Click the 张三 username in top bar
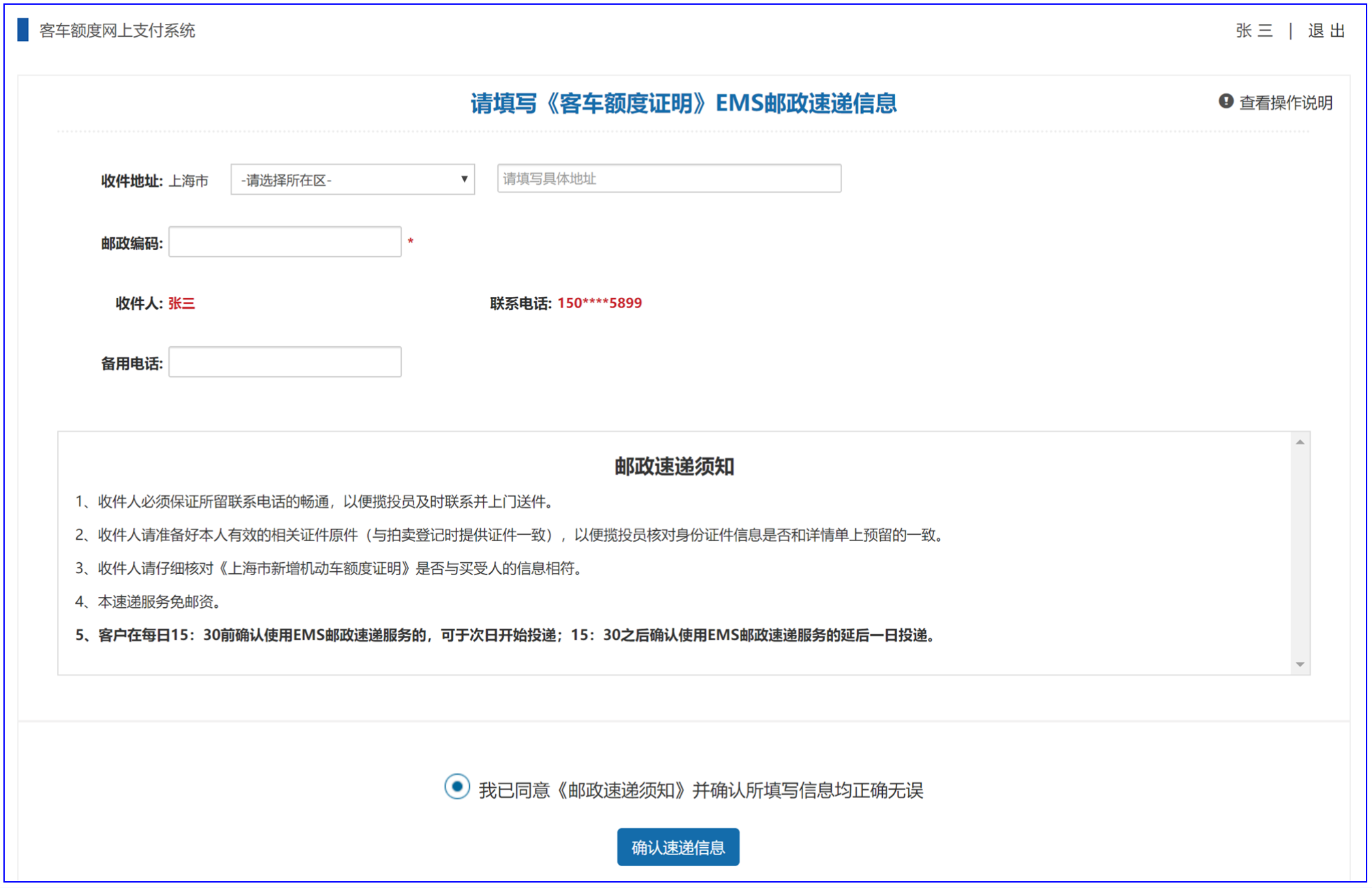Screen dimensions: 1372x888 (1253, 31)
